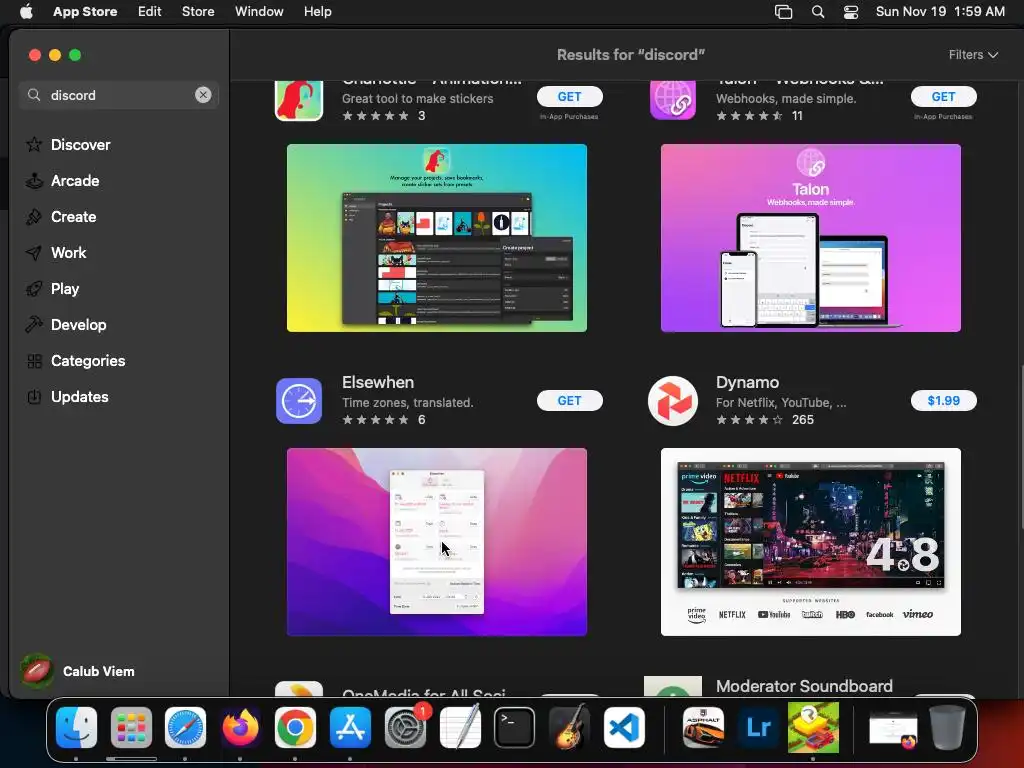View the Talon screenshot preview
1024x768 pixels.
click(x=810, y=238)
